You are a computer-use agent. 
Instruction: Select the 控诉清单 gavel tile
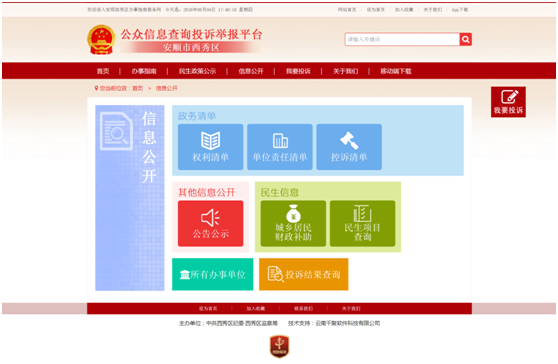pos(349,147)
